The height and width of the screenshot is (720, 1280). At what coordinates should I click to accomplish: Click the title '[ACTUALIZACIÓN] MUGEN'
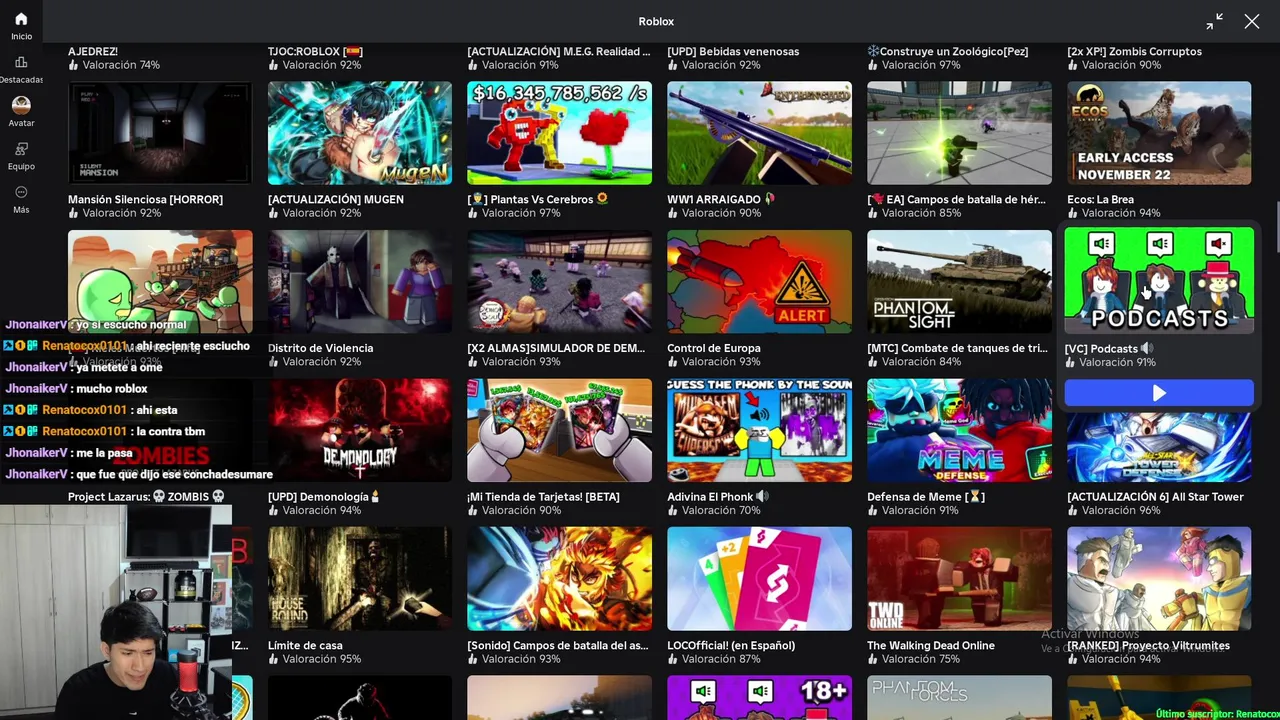[x=336, y=199]
